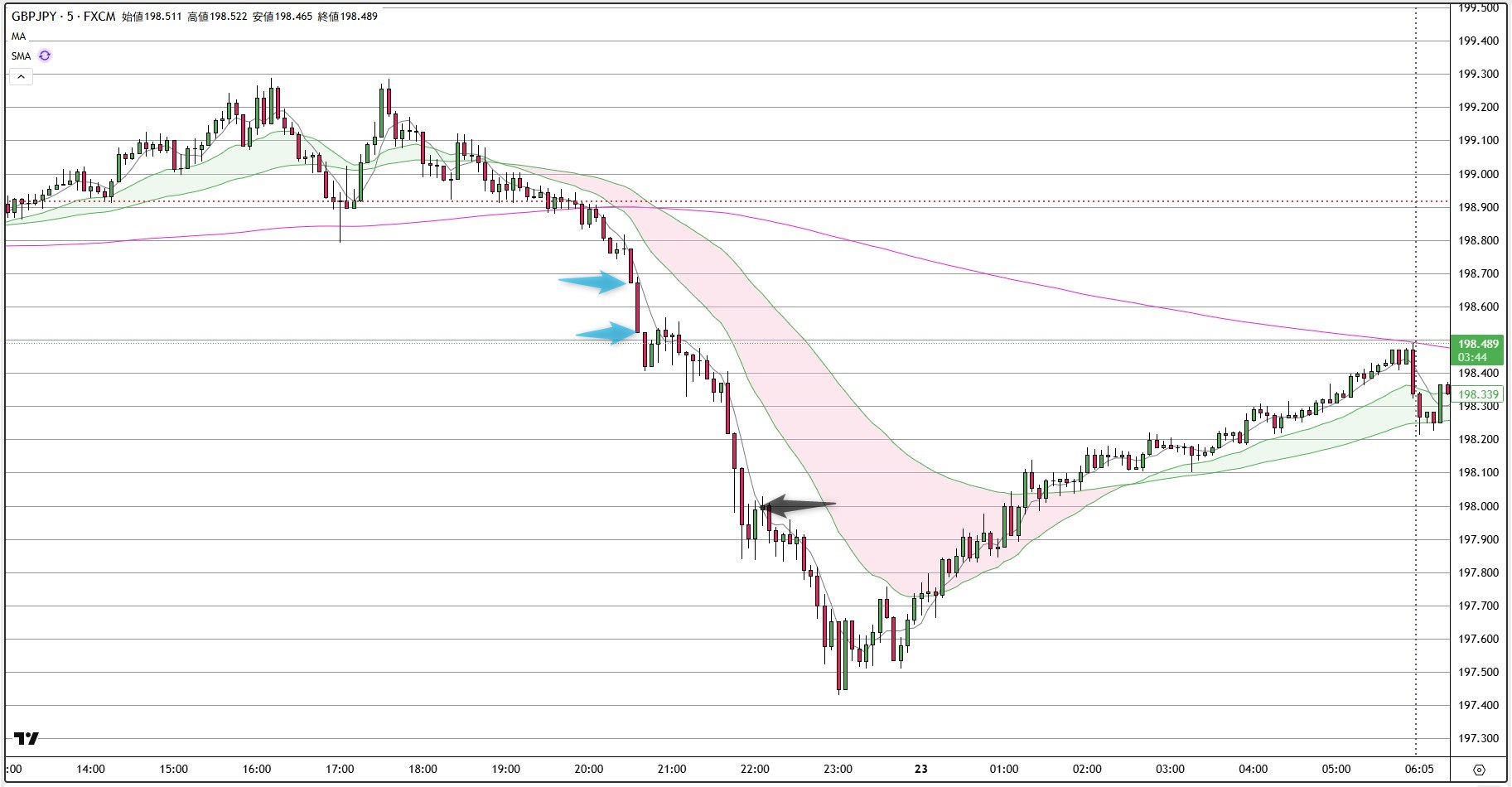This screenshot has height=787, width=1512.
Task: Open chart settings gear icon bottom-right
Action: click(1479, 770)
